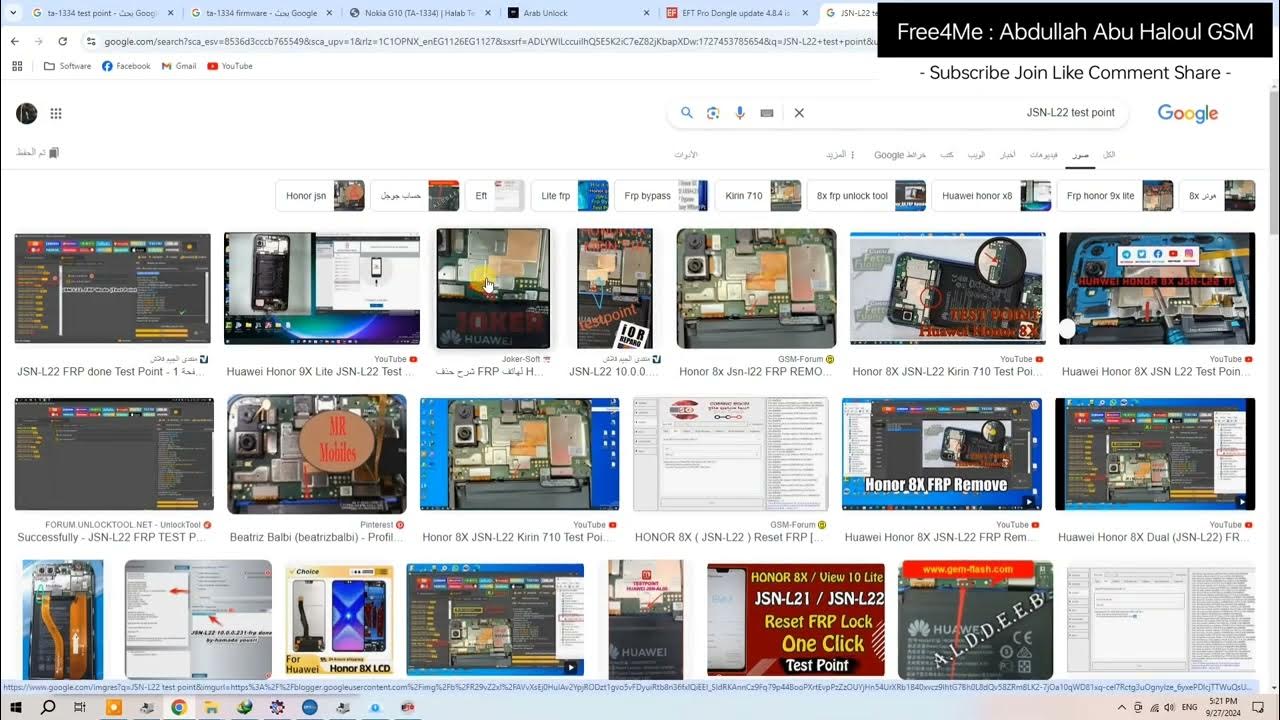Image resolution: width=1280 pixels, height=720 pixels.
Task: Open the YouTube bookmark
Action: 230,66
